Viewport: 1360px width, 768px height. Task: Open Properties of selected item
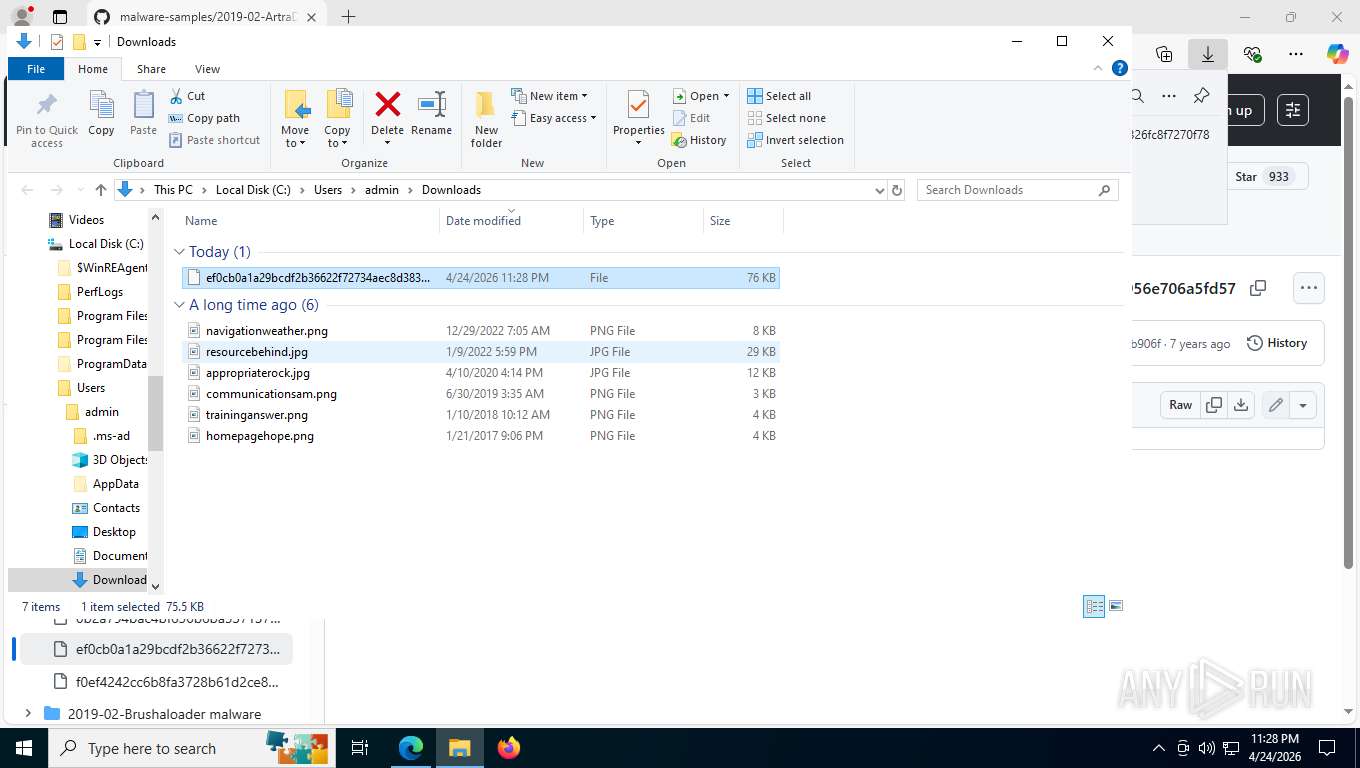point(638,118)
